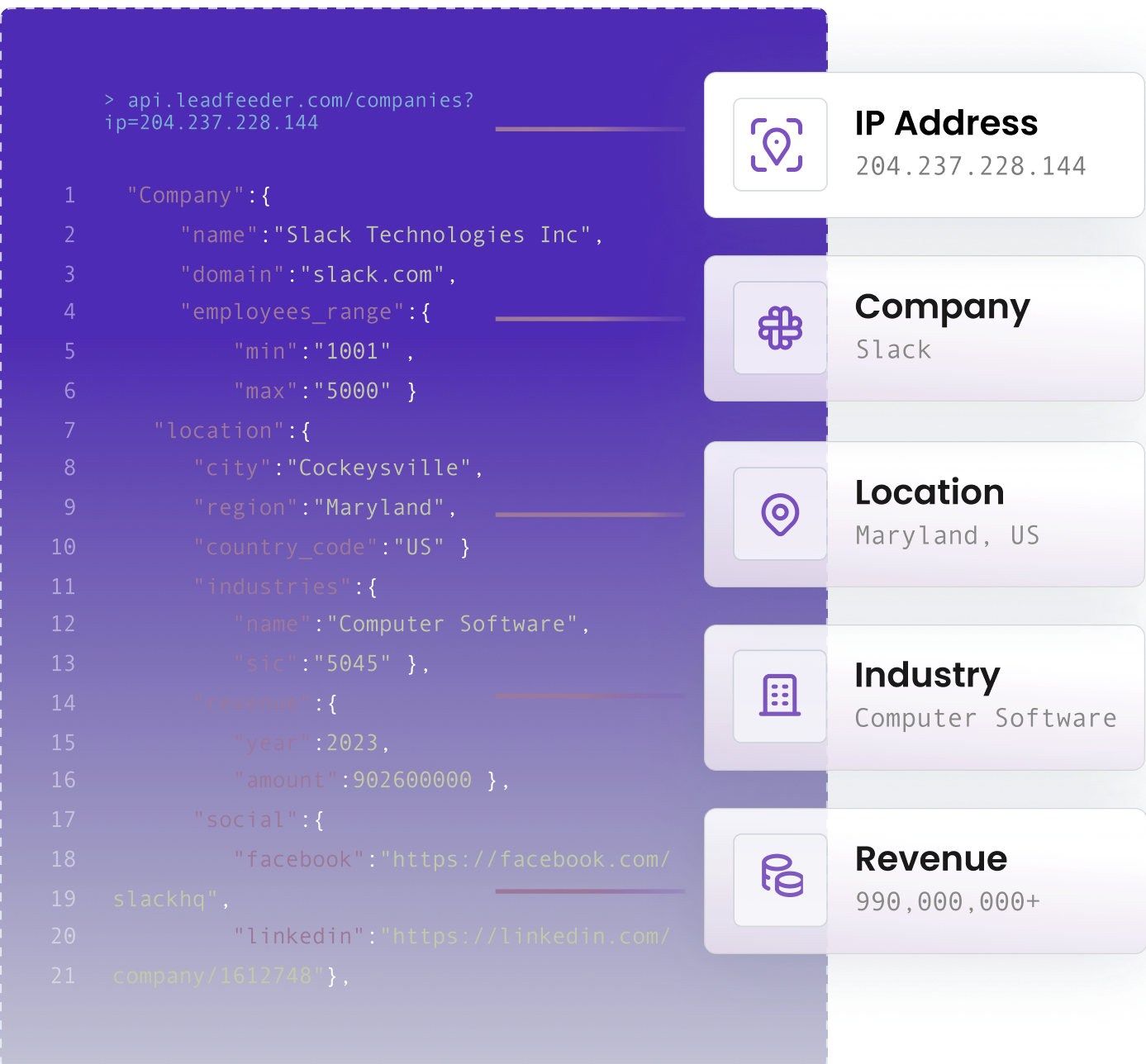Select the Location card heading

tap(930, 492)
